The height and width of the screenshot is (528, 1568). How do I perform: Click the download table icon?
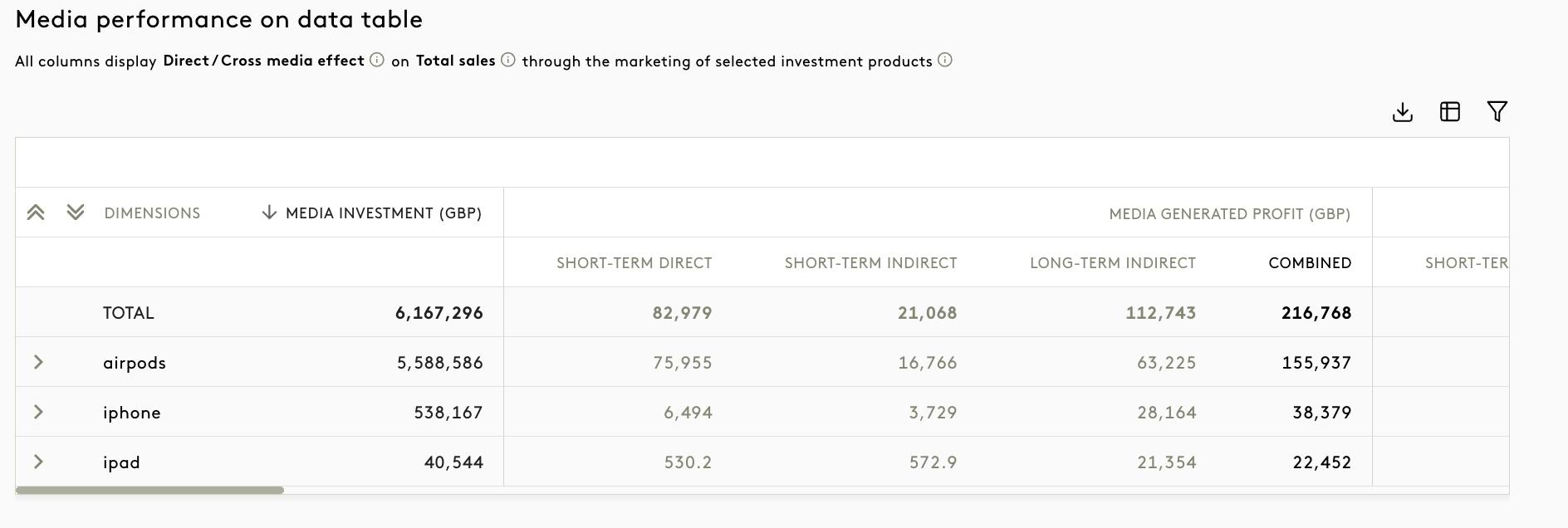(1403, 112)
